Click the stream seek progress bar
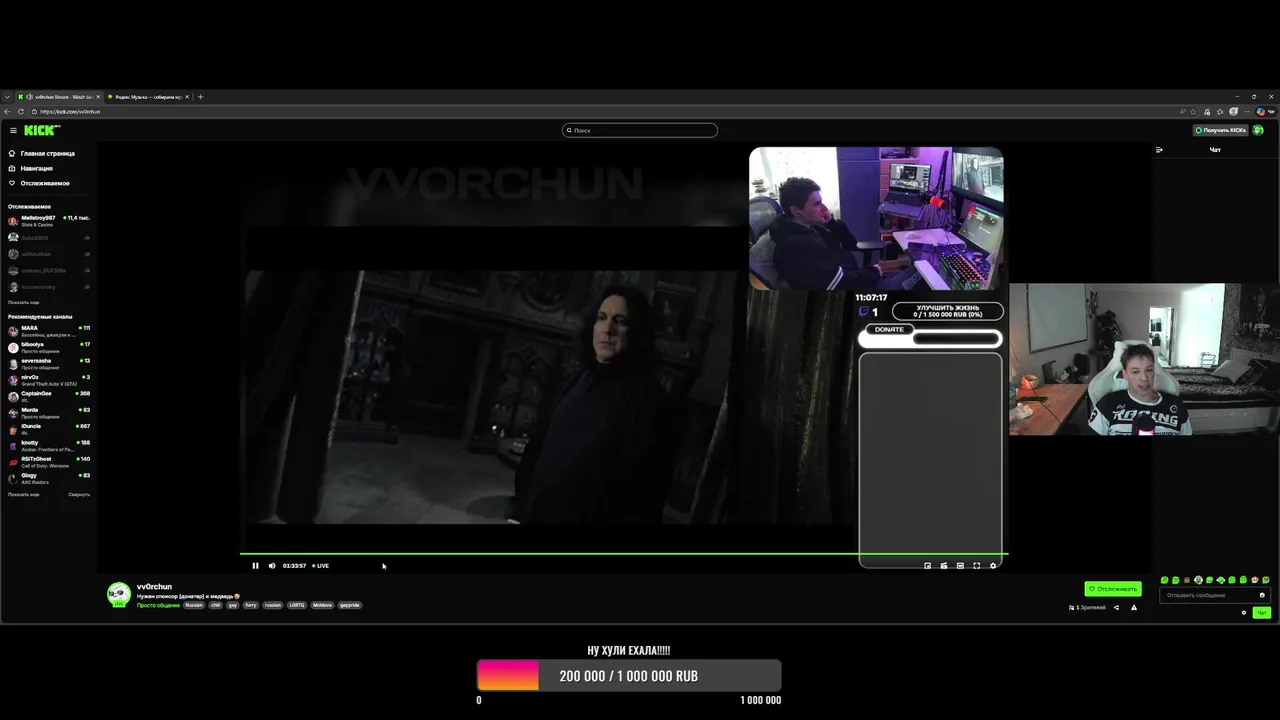The image size is (1280, 720). click(x=624, y=553)
